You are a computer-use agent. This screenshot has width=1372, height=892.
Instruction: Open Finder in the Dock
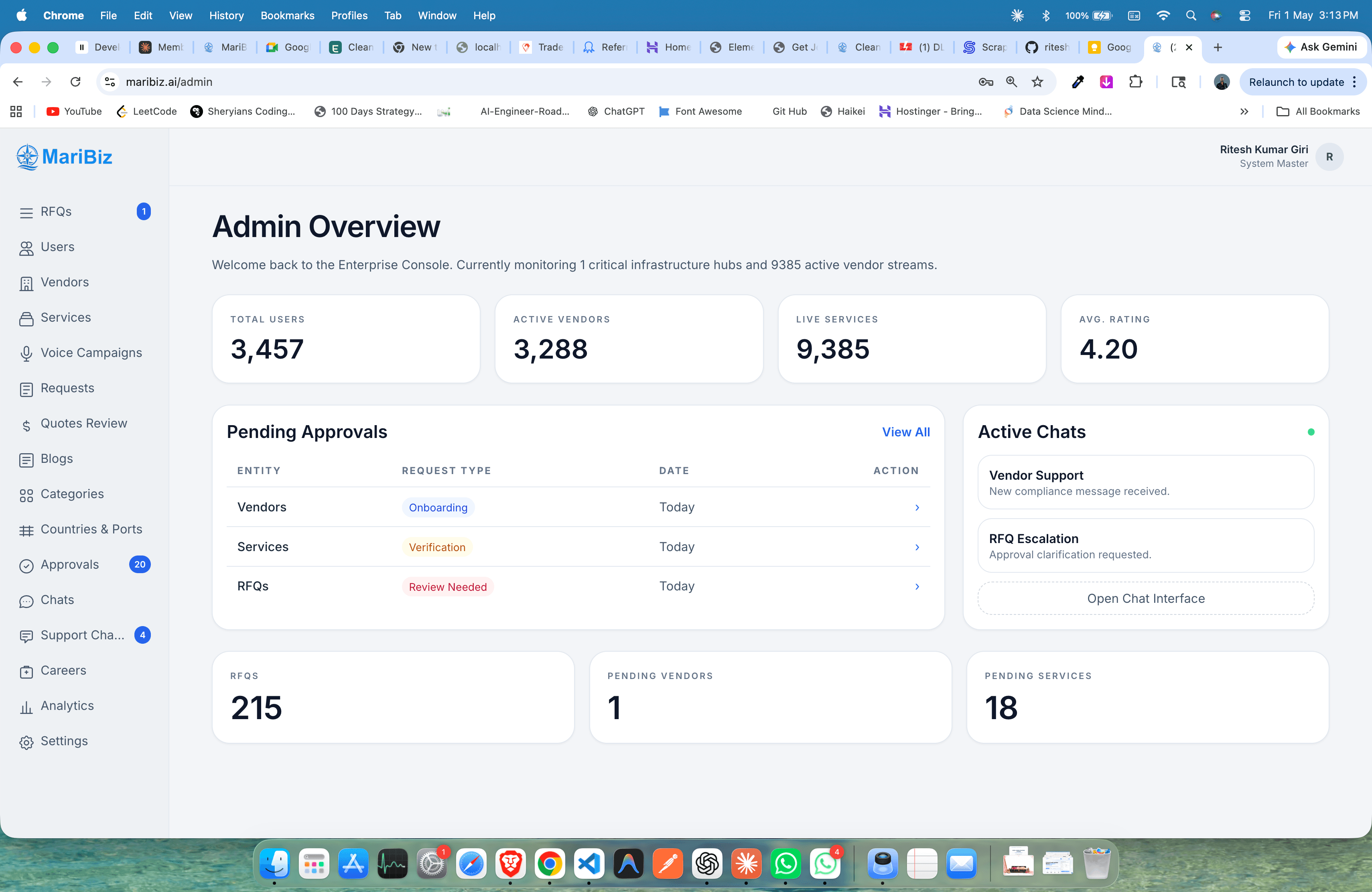(x=274, y=863)
